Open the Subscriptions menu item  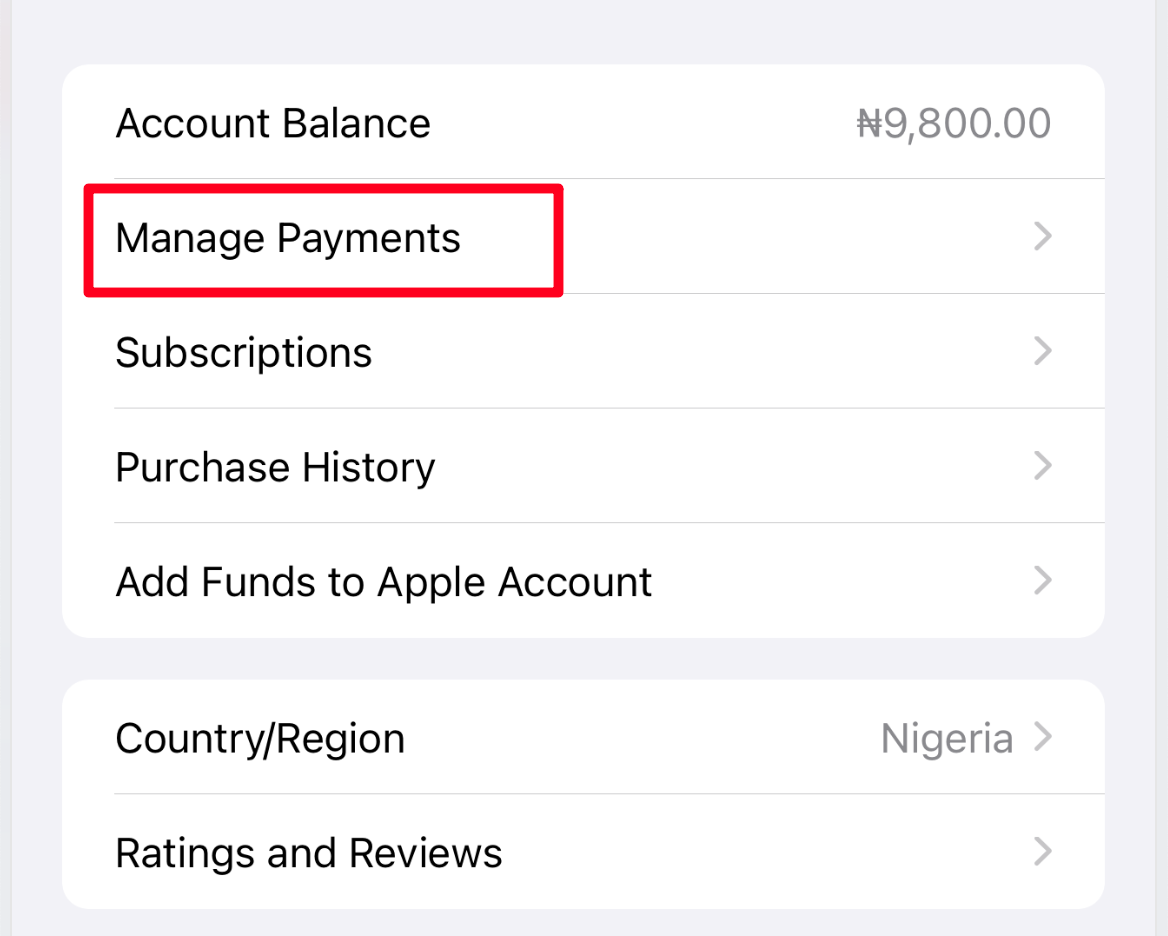coord(583,351)
